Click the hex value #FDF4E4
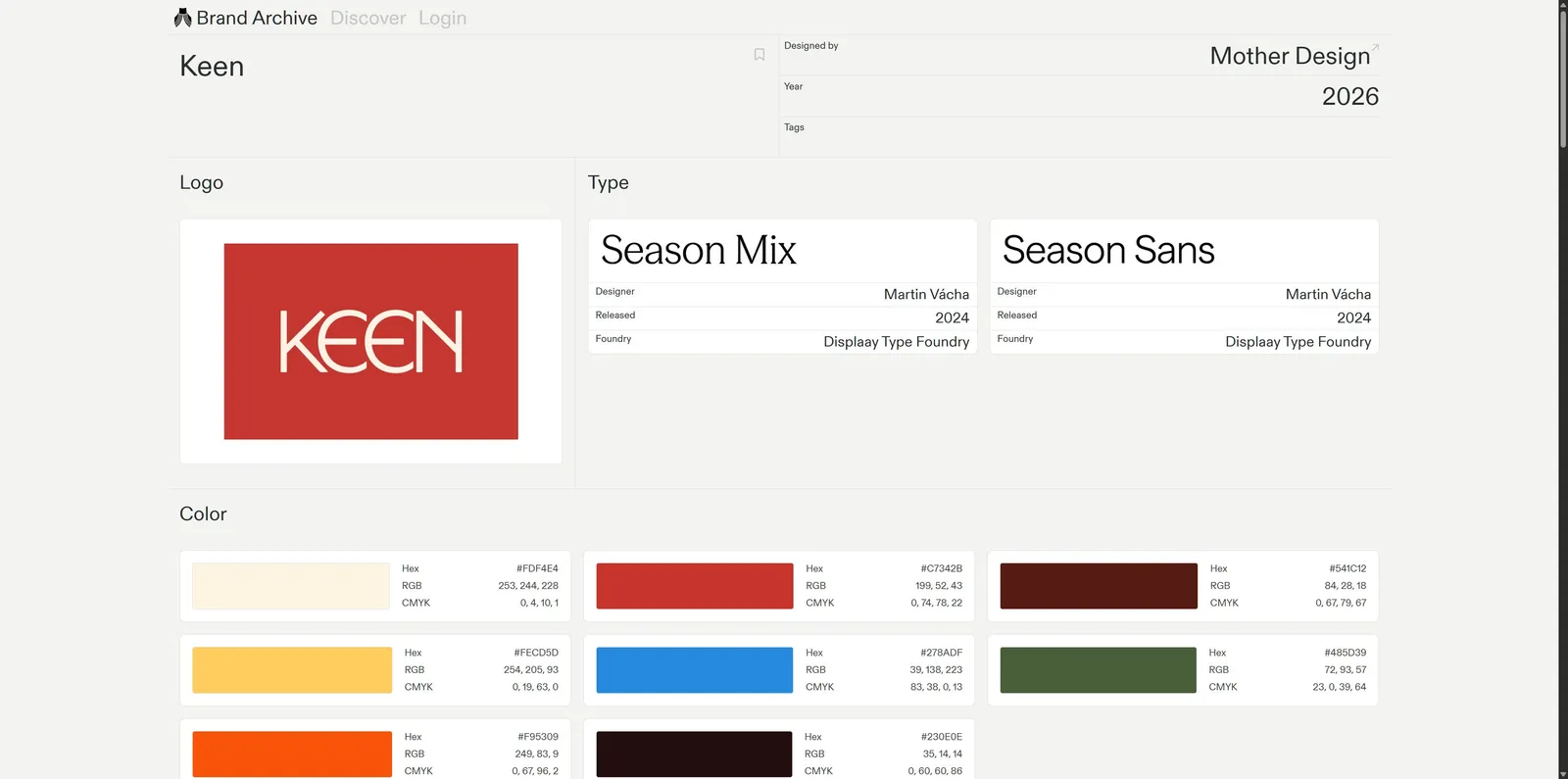Screen dimensions: 1568x779 pyautogui.click(x=537, y=568)
